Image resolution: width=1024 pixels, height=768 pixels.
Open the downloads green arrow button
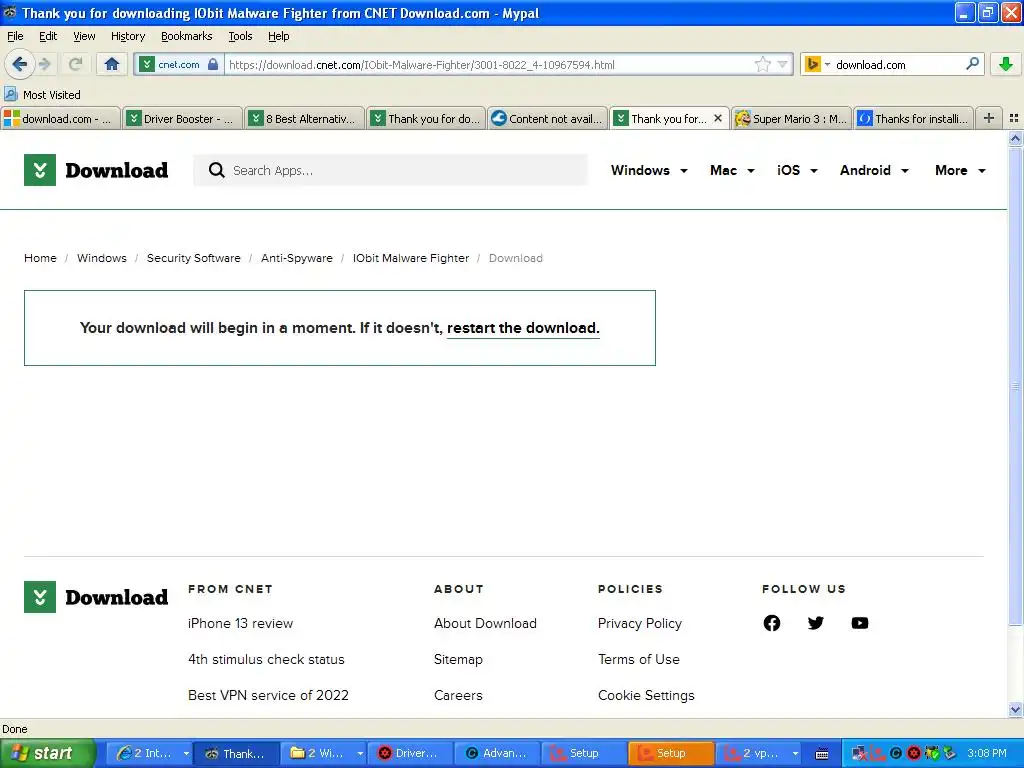click(1006, 64)
